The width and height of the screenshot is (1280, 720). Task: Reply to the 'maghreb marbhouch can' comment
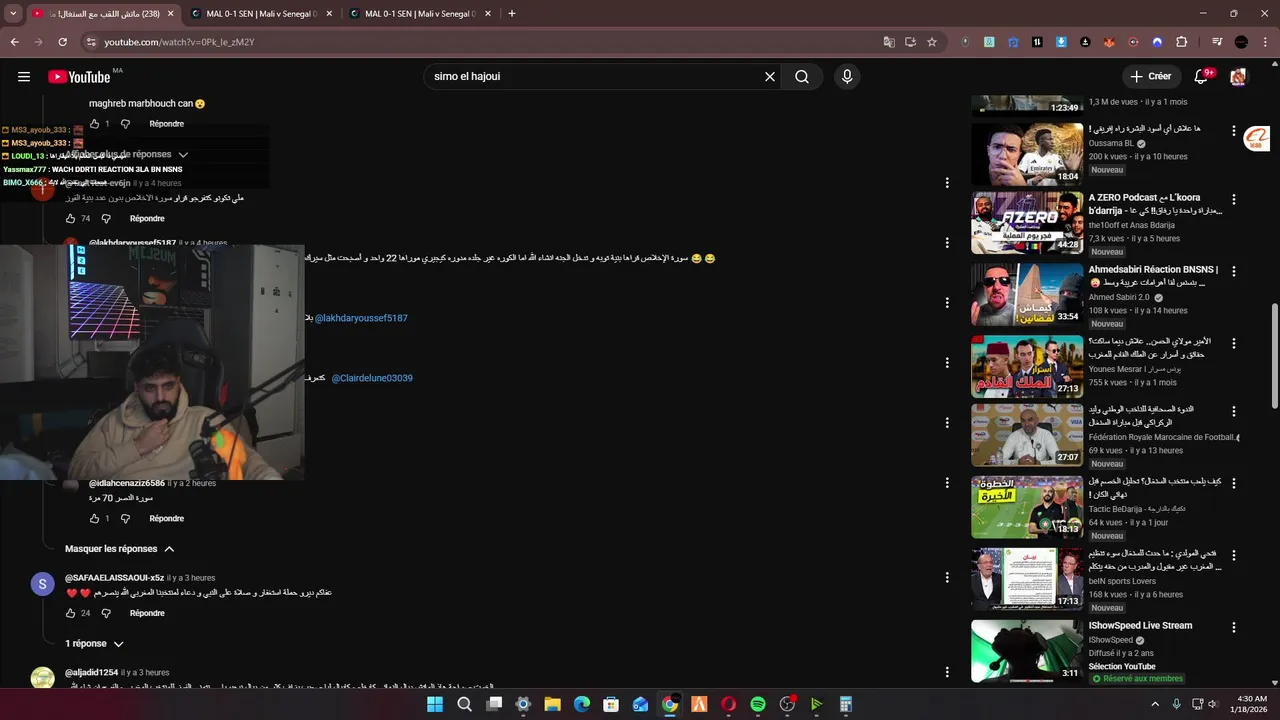167,124
